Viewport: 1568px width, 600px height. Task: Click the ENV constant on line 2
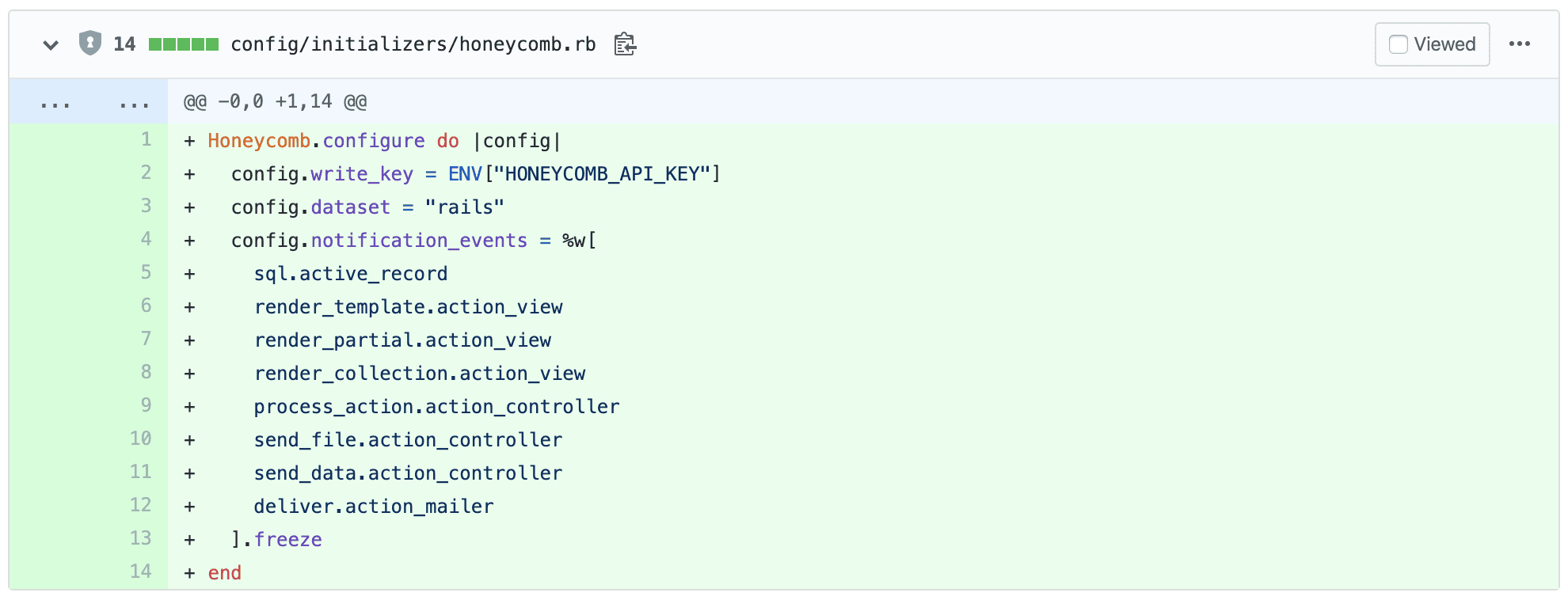click(x=465, y=174)
